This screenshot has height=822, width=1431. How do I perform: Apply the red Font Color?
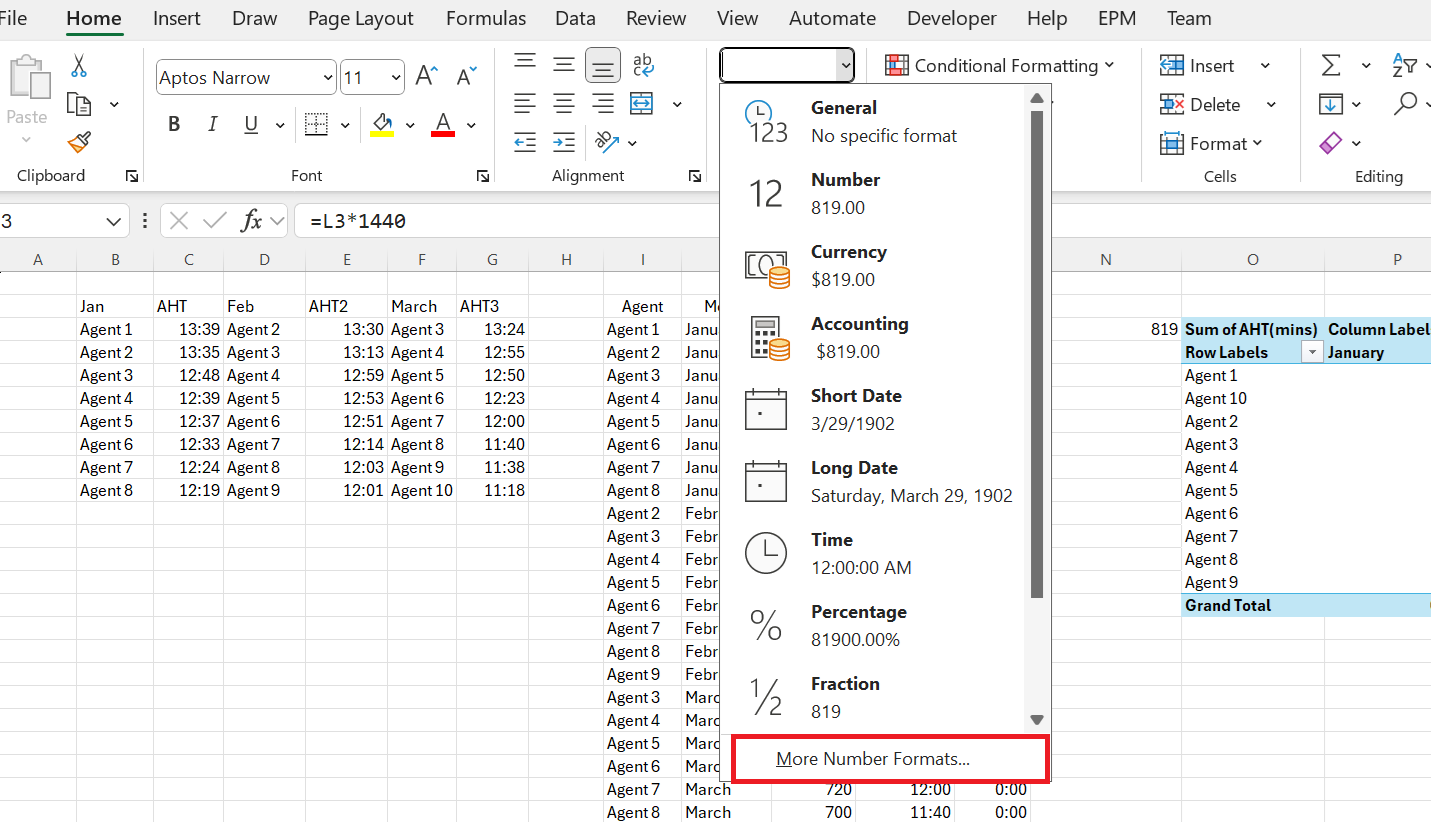point(443,125)
